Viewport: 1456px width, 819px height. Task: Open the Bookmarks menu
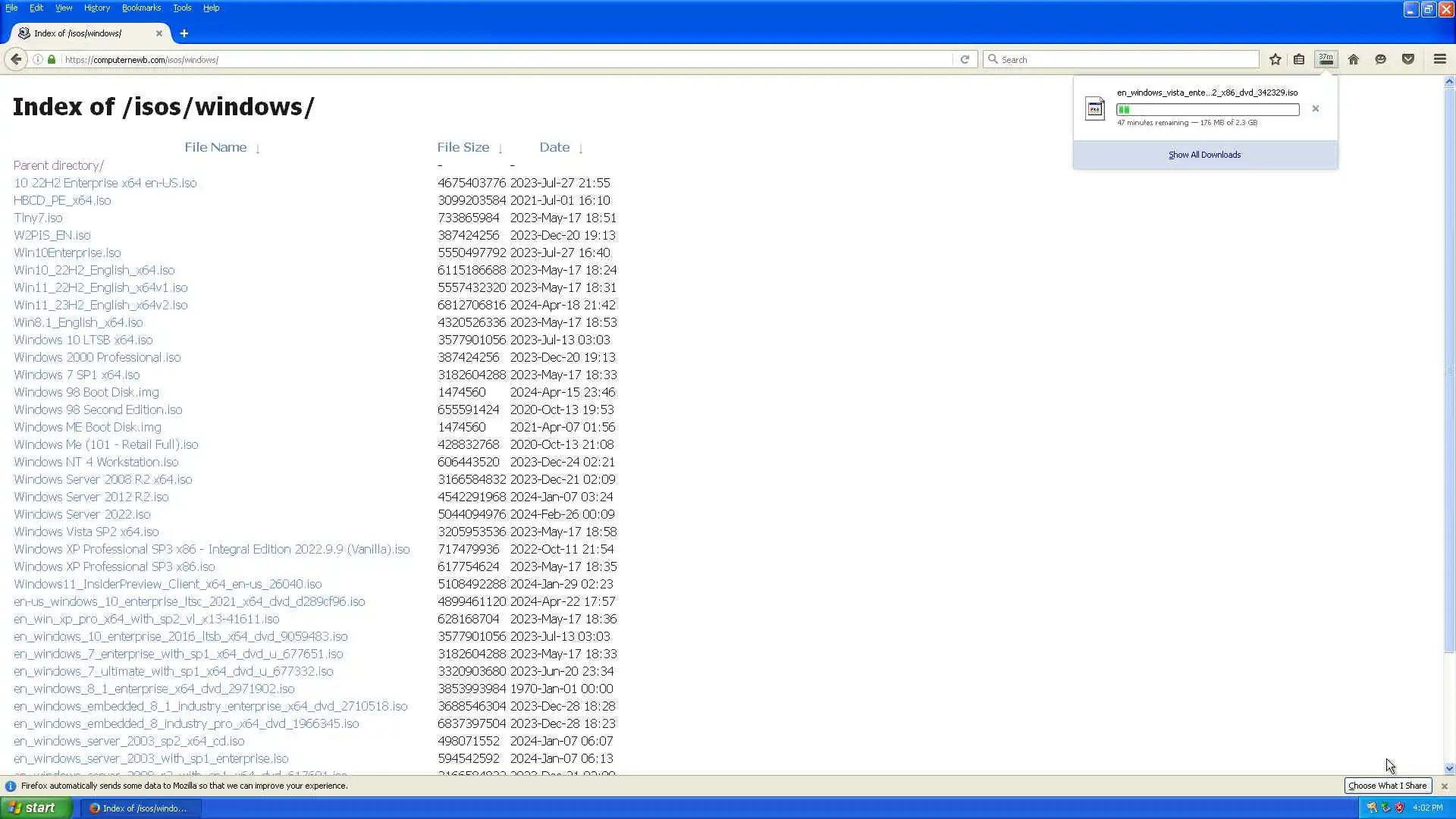pos(141,8)
